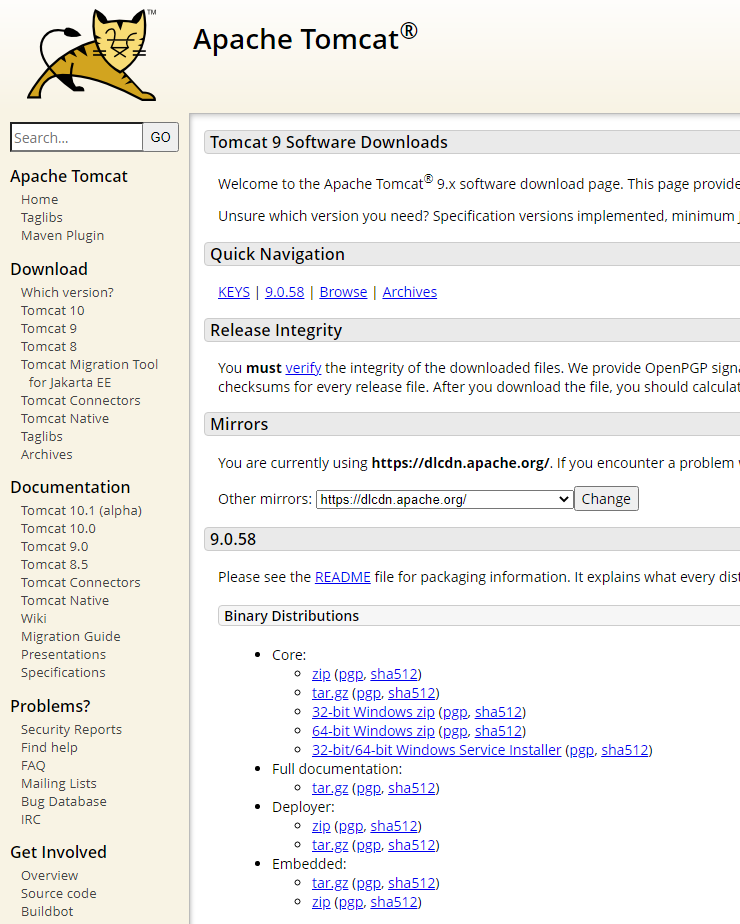This screenshot has height=924, width=740.
Task: Open the Specifications link
Action: 63,672
